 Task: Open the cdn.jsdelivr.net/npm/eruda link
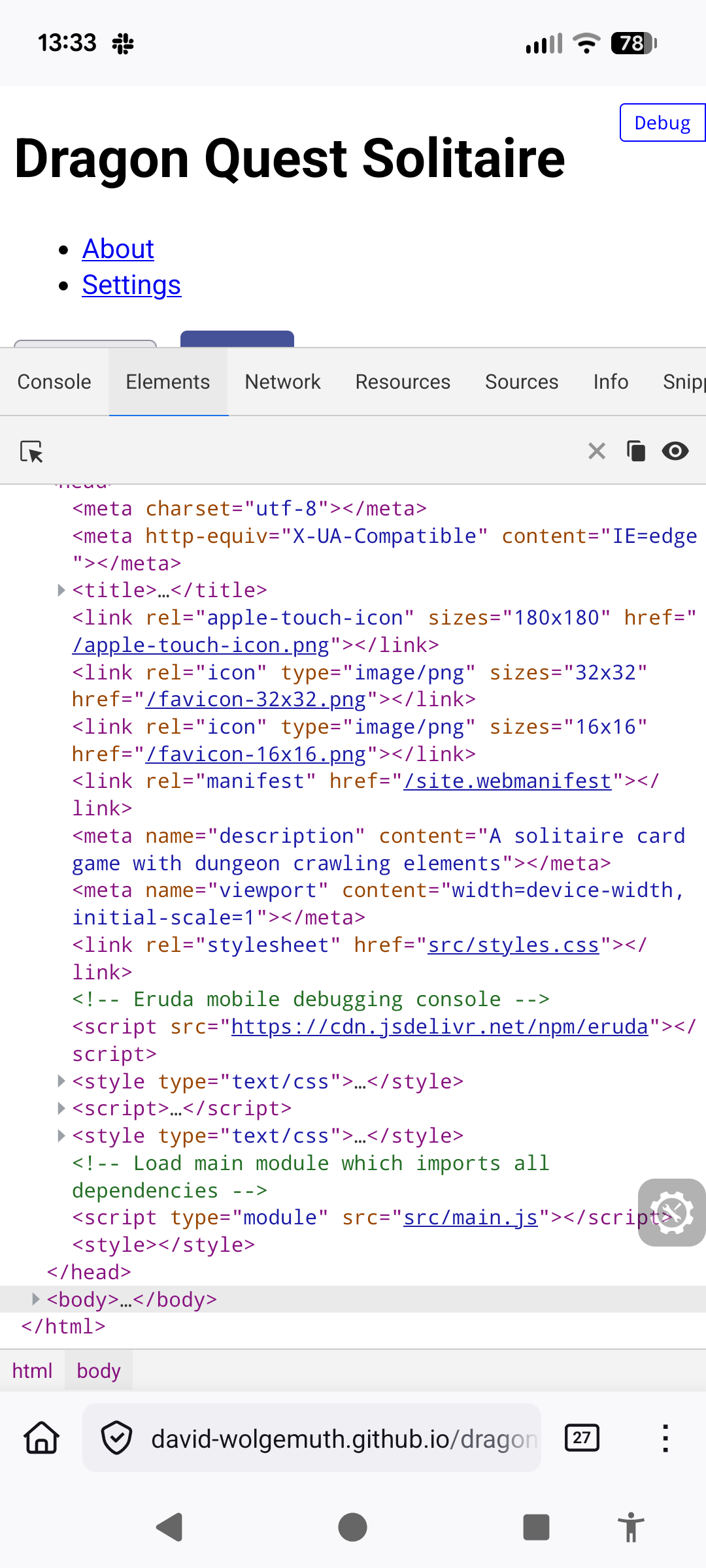click(440, 1027)
